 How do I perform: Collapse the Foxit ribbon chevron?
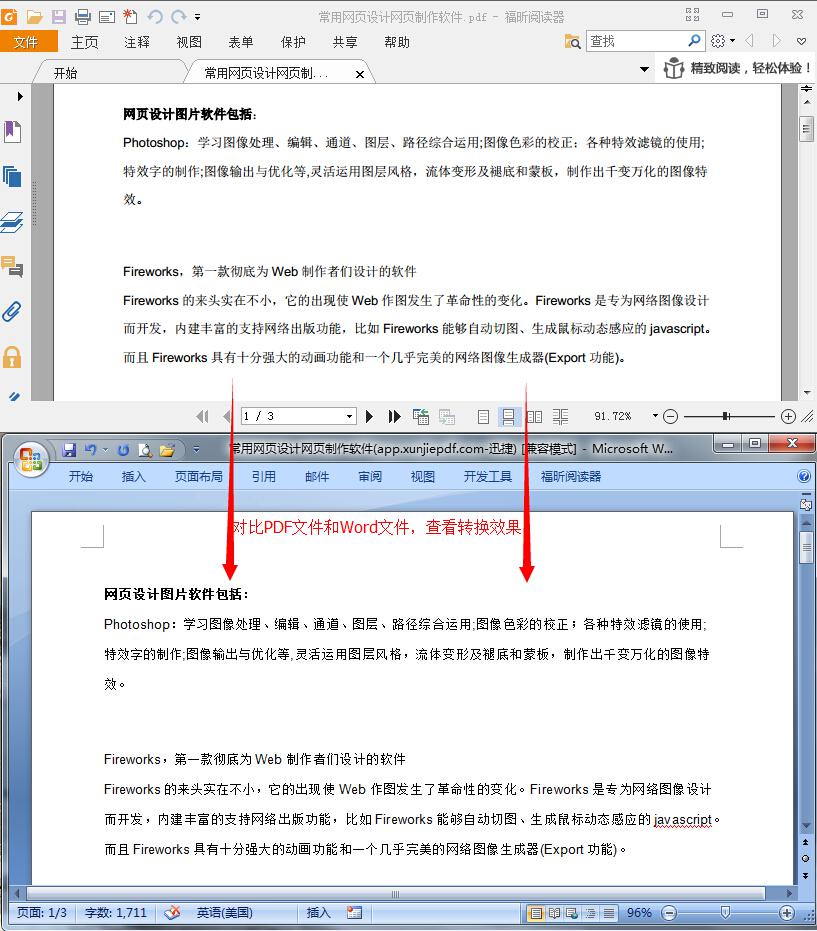pos(802,42)
